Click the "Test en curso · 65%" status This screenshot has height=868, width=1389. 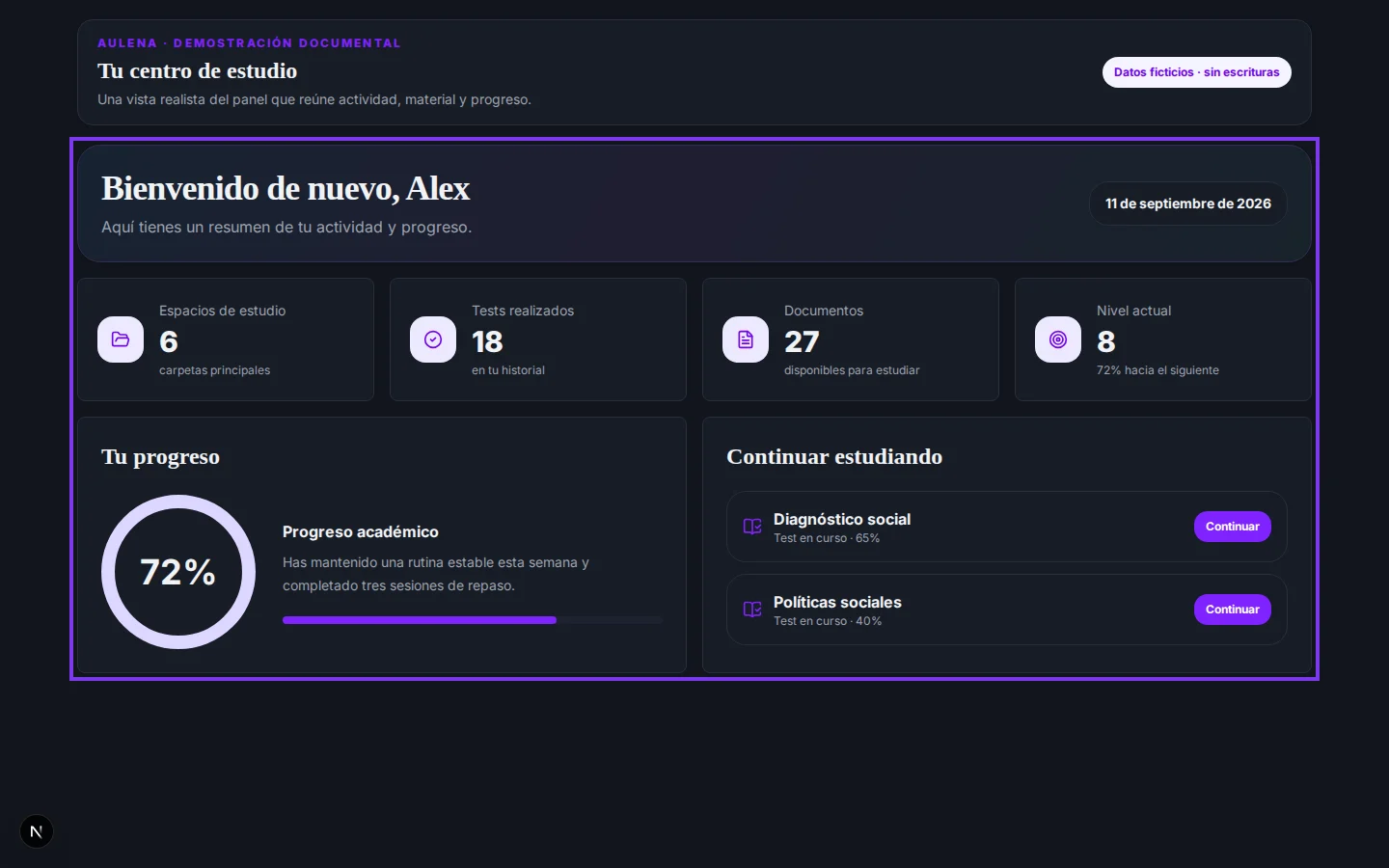click(x=827, y=538)
